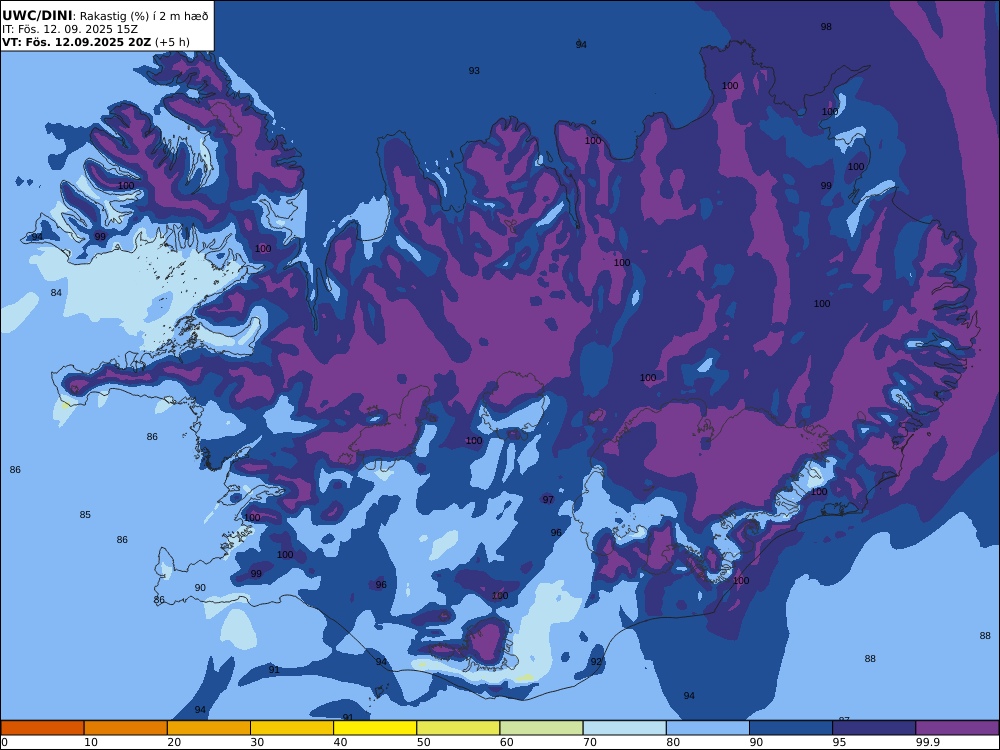
Task: Click the 0–10 dark orange legend swatch
Action: point(42,728)
